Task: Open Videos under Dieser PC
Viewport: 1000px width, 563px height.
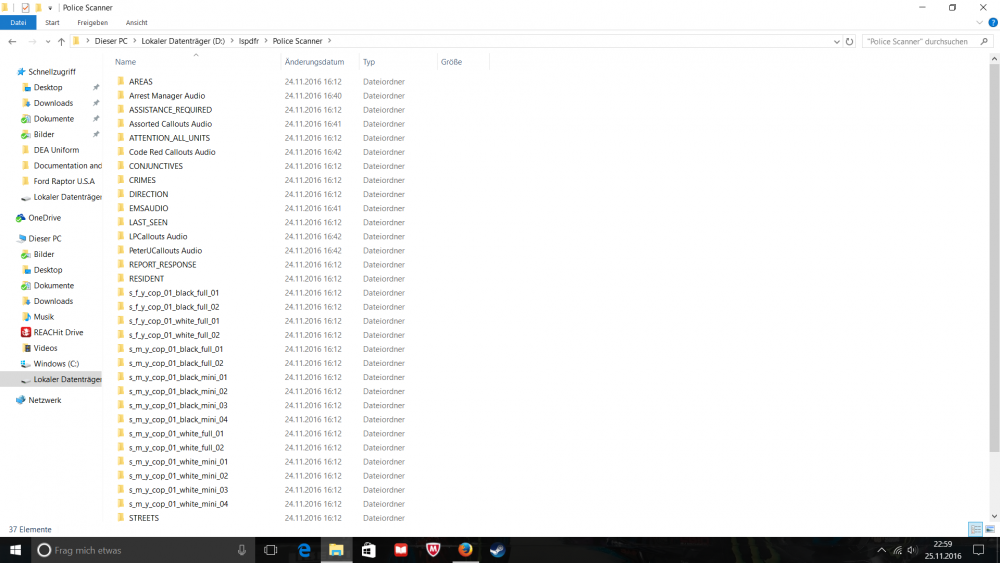Action: point(45,348)
